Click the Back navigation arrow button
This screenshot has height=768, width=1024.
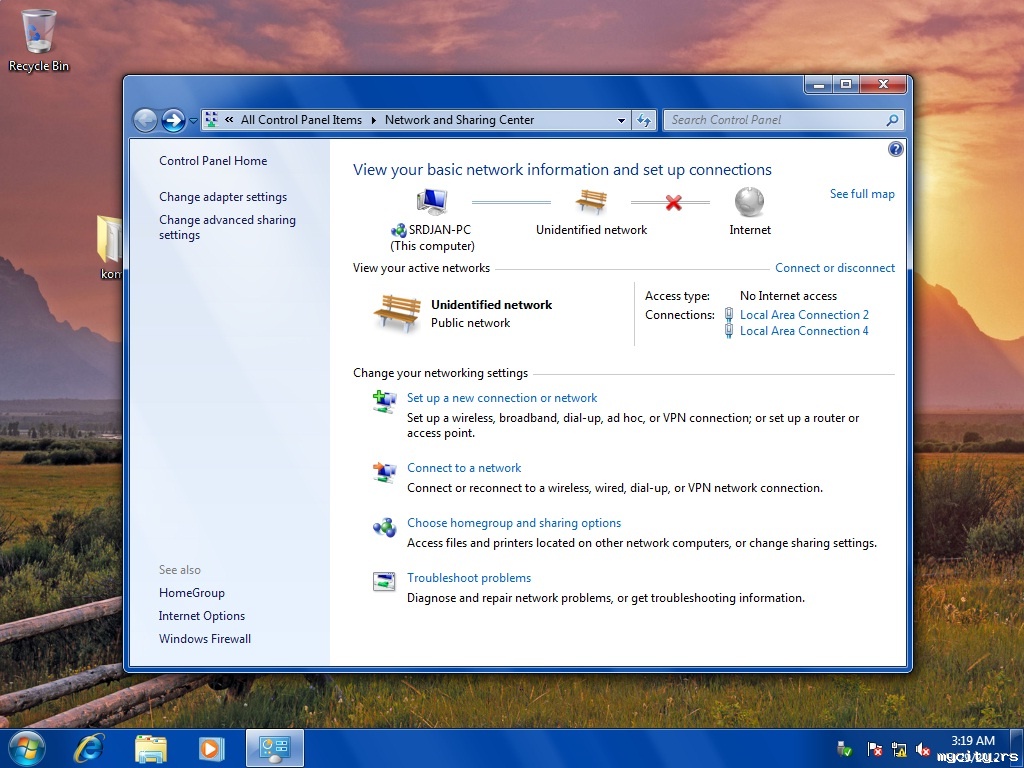coord(145,120)
